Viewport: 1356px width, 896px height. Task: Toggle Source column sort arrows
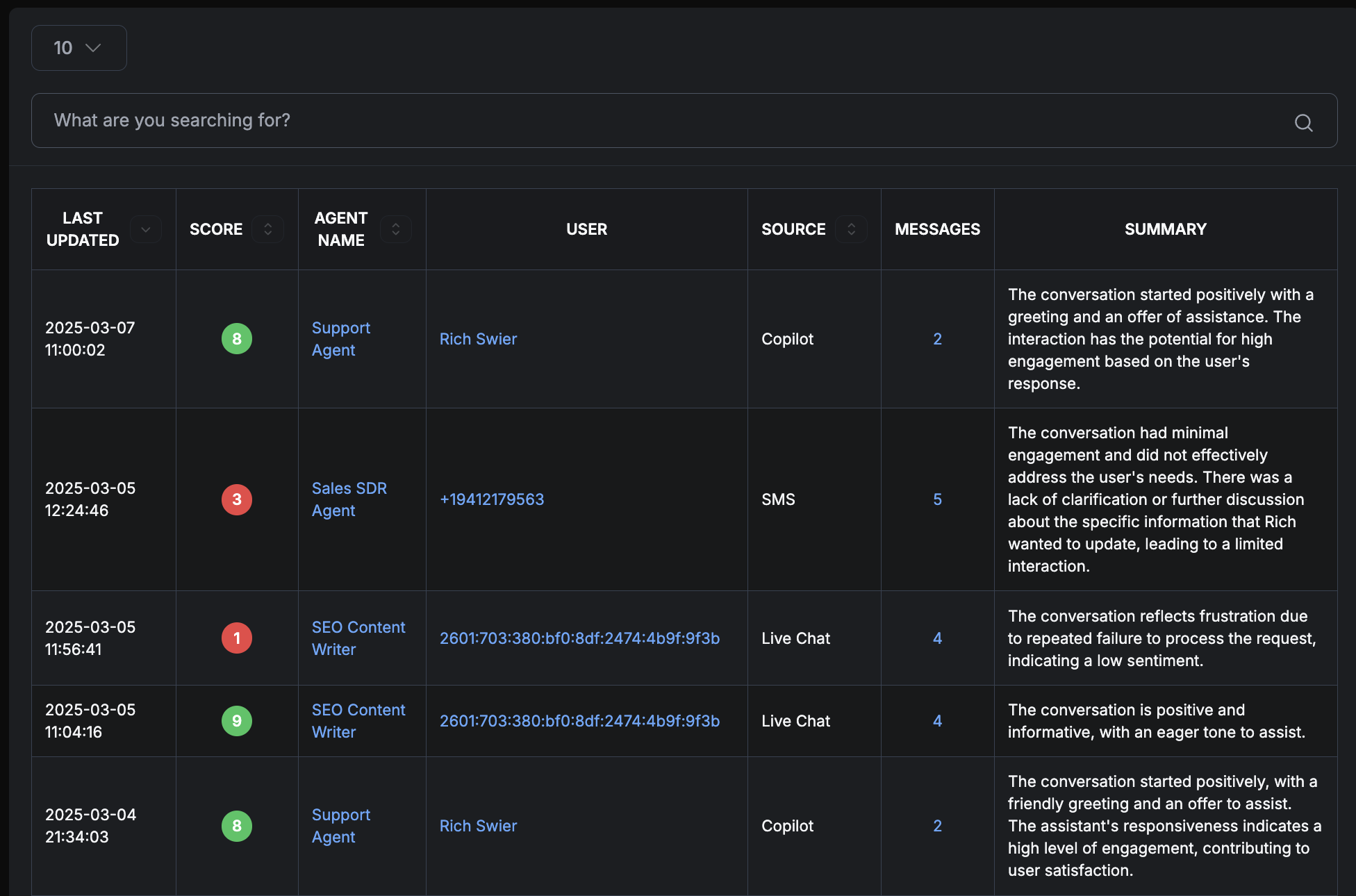[x=851, y=229]
